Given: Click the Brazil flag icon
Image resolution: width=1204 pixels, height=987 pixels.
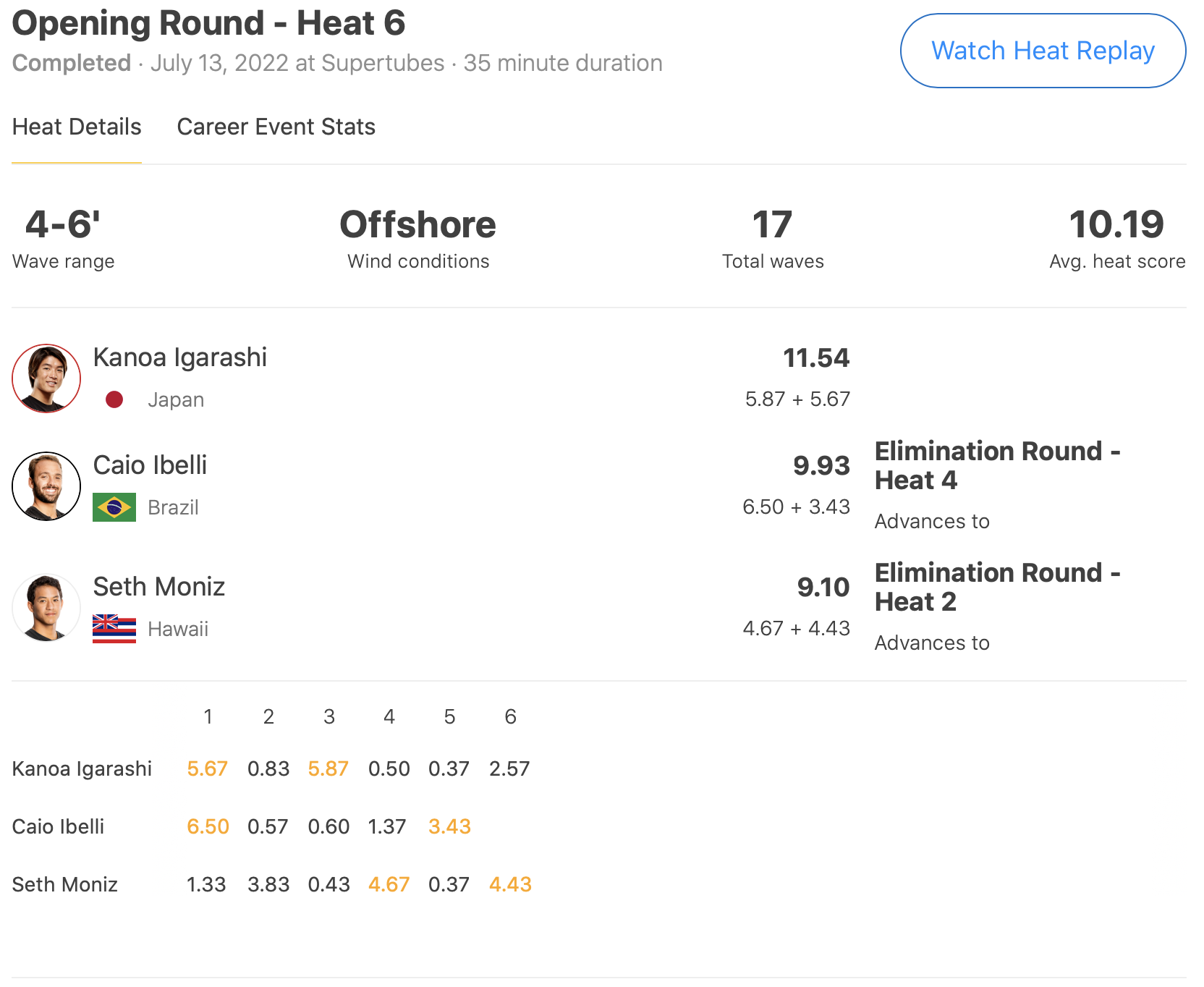Looking at the screenshot, I should tap(114, 507).
